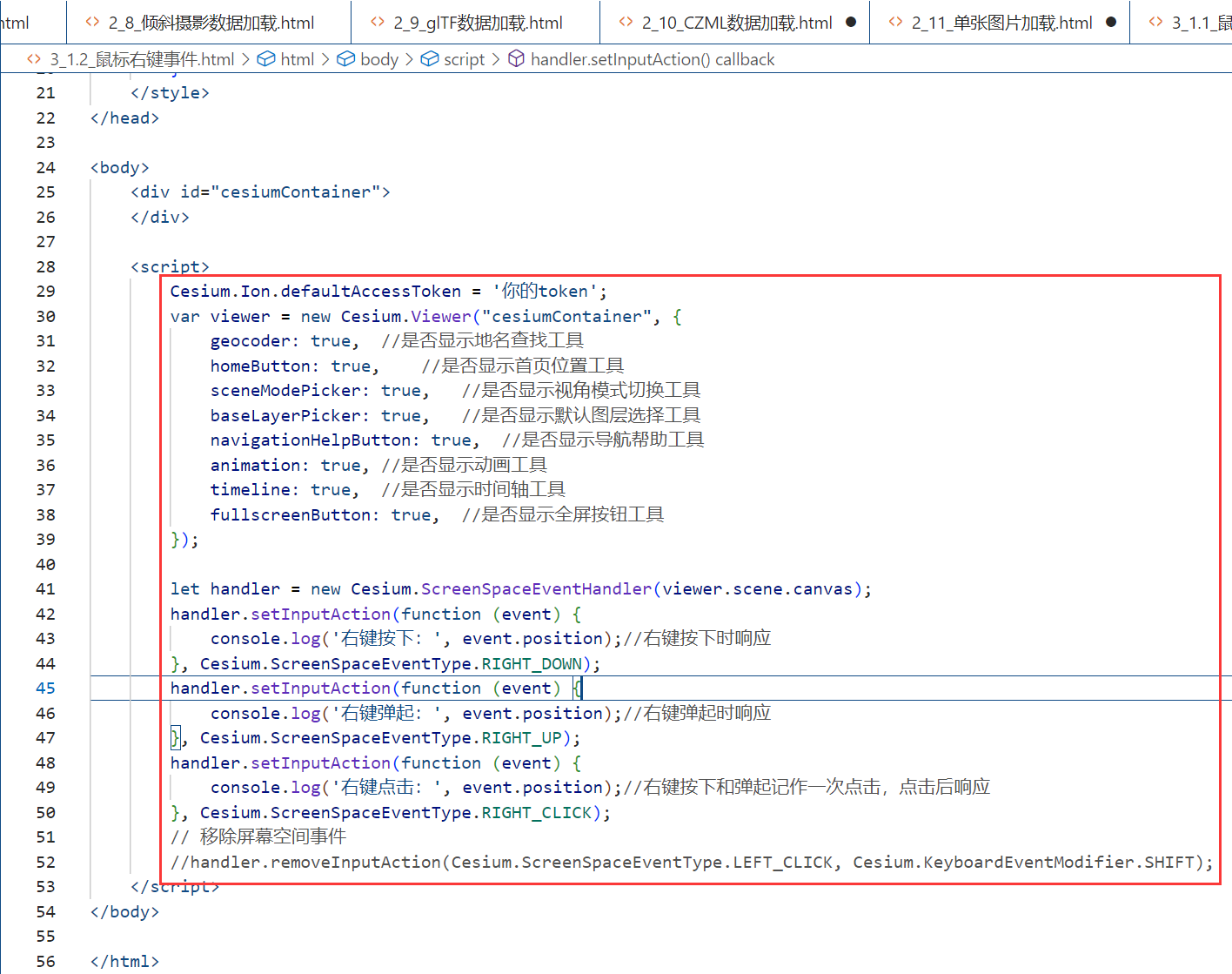Click 'homeButton' property on line 32
The image size is (1232, 974).
tap(261, 366)
